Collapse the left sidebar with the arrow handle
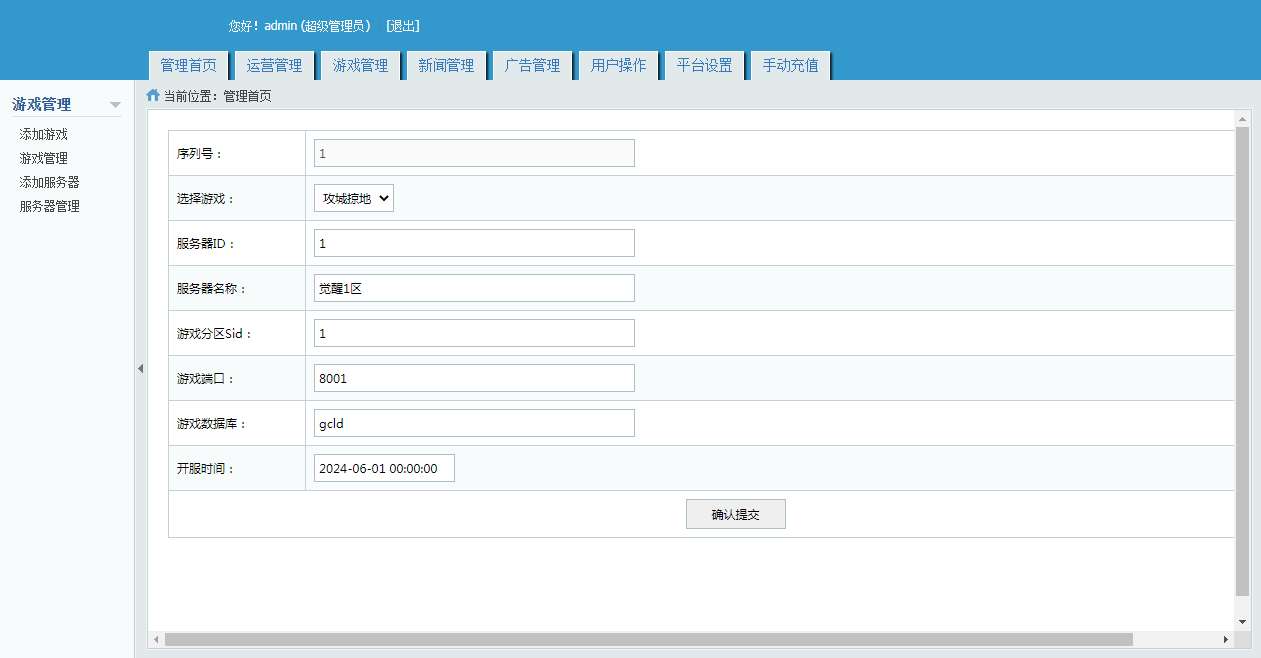The width and height of the screenshot is (1261, 658). [140, 368]
